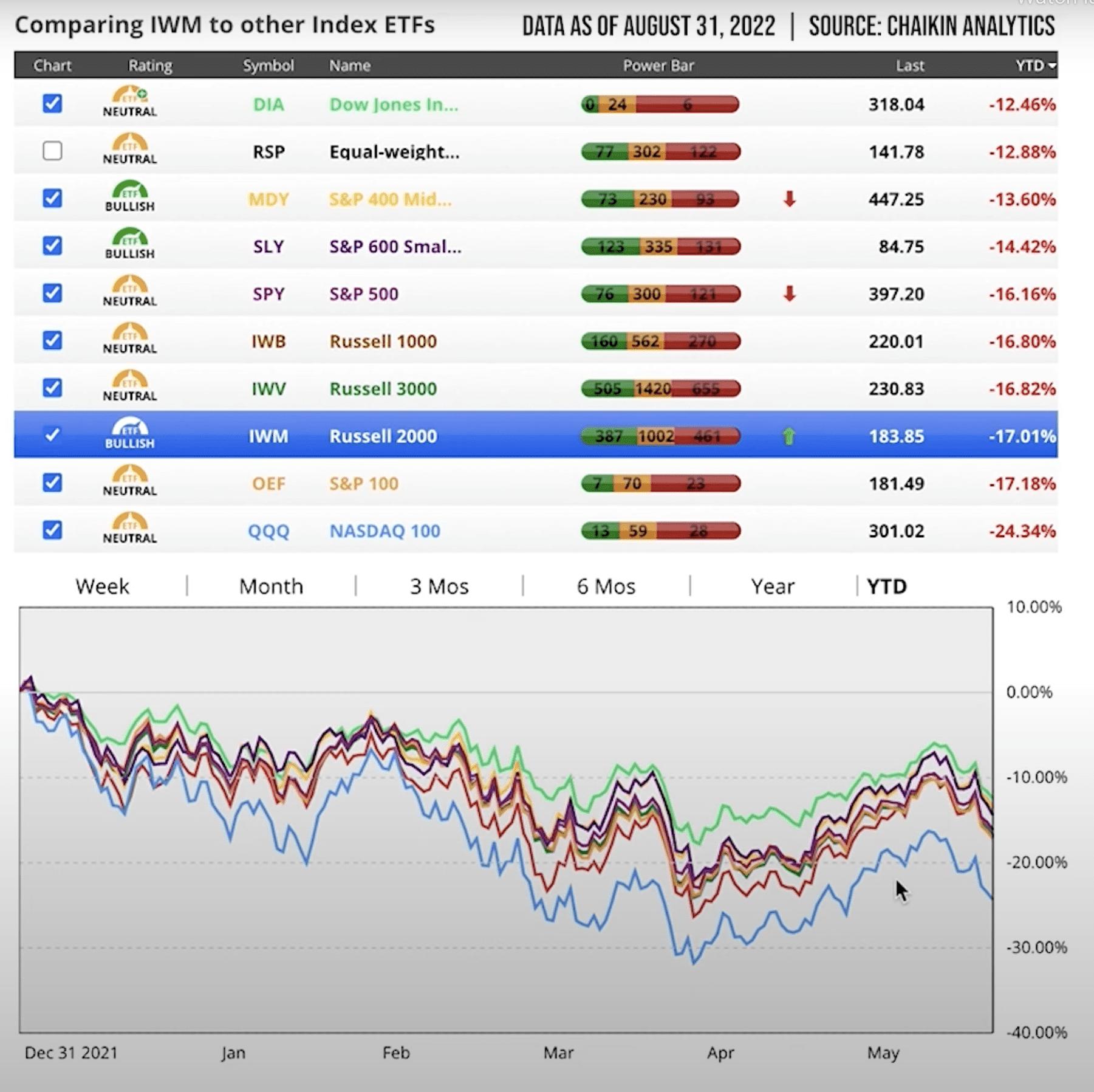Switch chart to 6 Mos timeframe
Viewport: 1094px width, 1092px height.
606,586
